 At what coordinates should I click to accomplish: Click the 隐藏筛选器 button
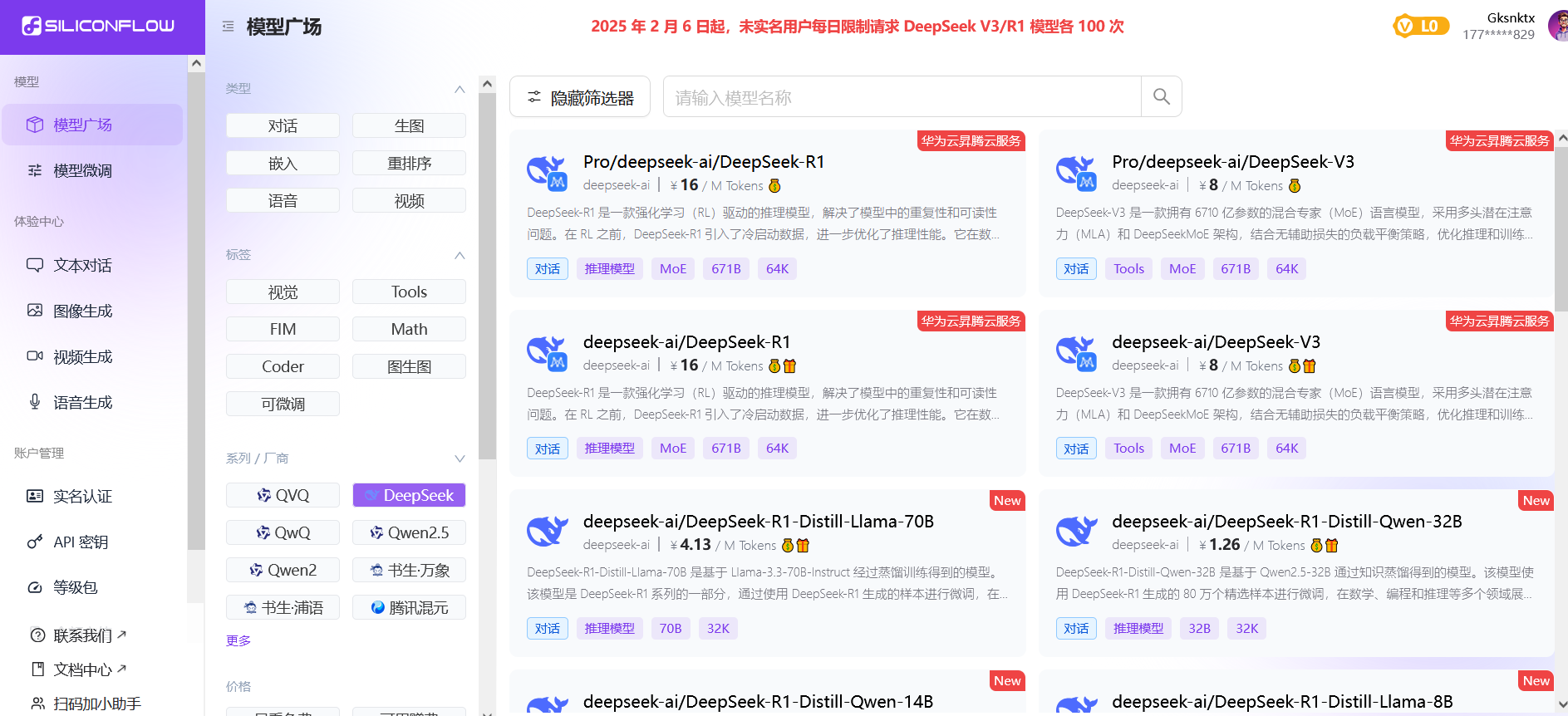(580, 97)
